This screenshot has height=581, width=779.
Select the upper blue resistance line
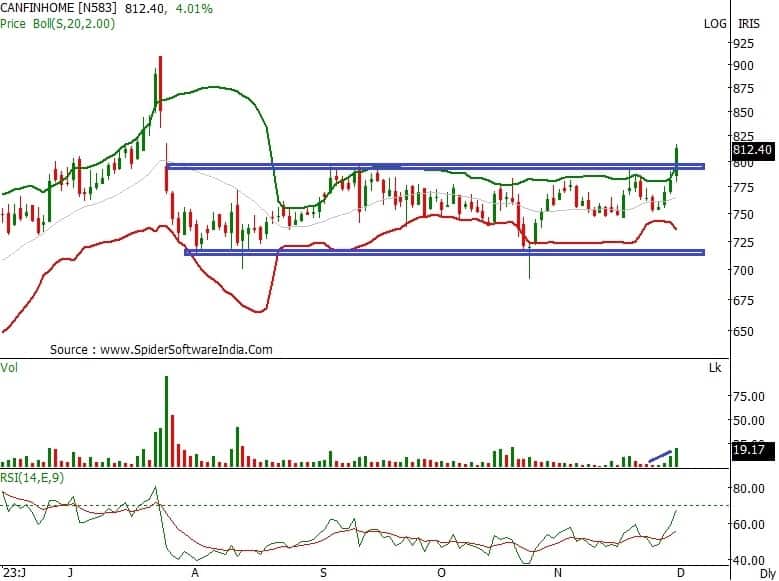pos(435,166)
